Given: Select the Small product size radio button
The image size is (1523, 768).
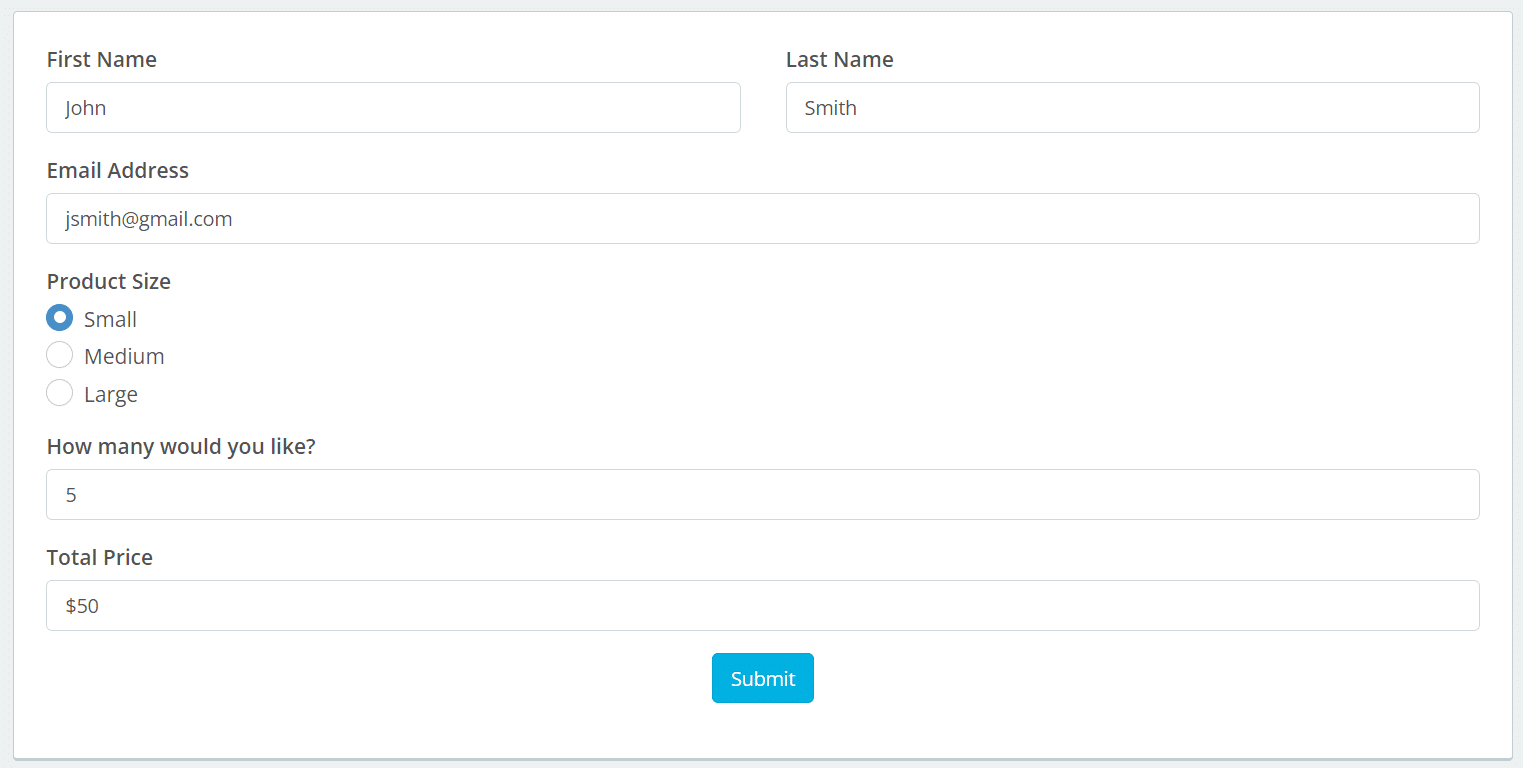Looking at the screenshot, I should coord(60,318).
